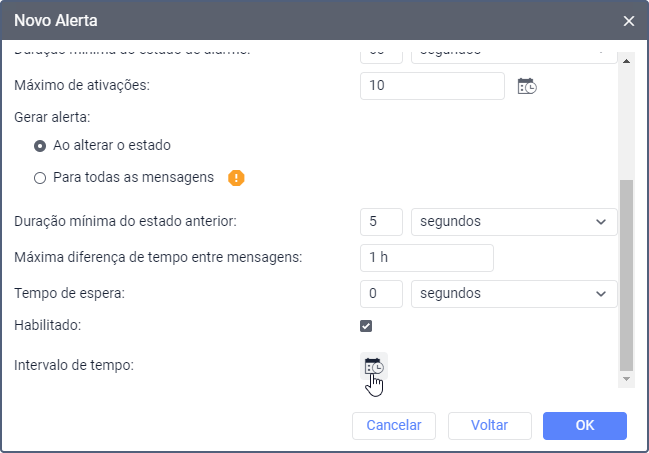Select the 'Ao alterar o estado' radio button

point(40,146)
